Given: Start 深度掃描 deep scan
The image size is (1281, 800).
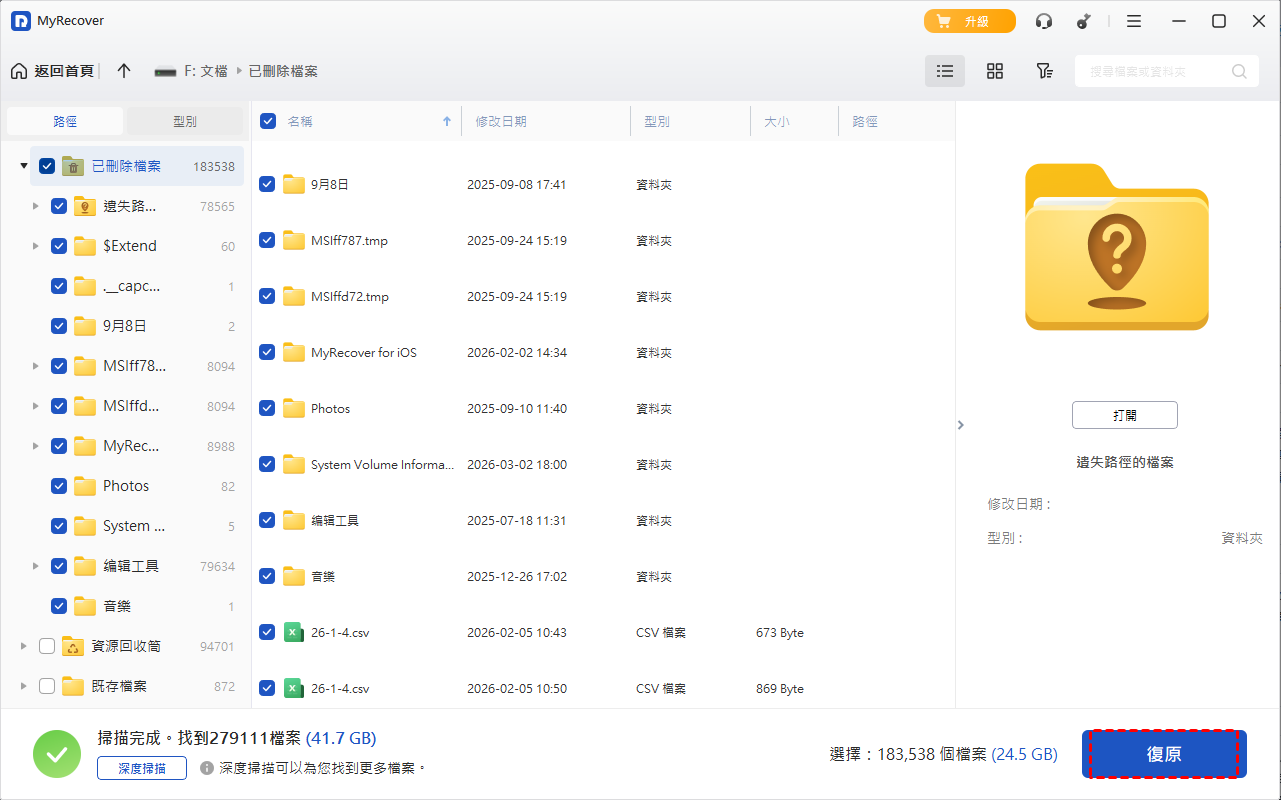Looking at the screenshot, I should [142, 768].
